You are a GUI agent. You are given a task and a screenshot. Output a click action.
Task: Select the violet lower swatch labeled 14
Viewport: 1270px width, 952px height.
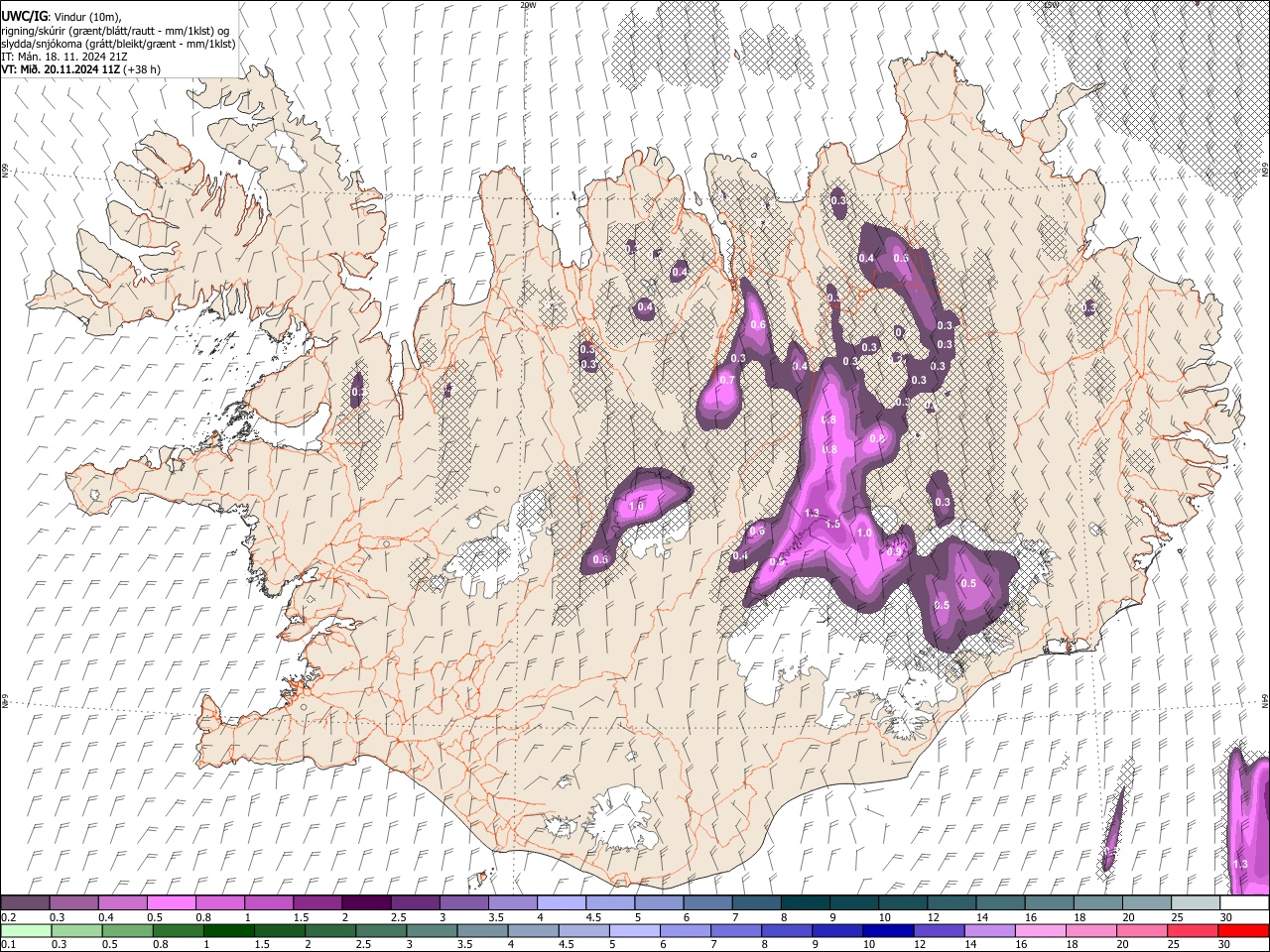point(989,930)
